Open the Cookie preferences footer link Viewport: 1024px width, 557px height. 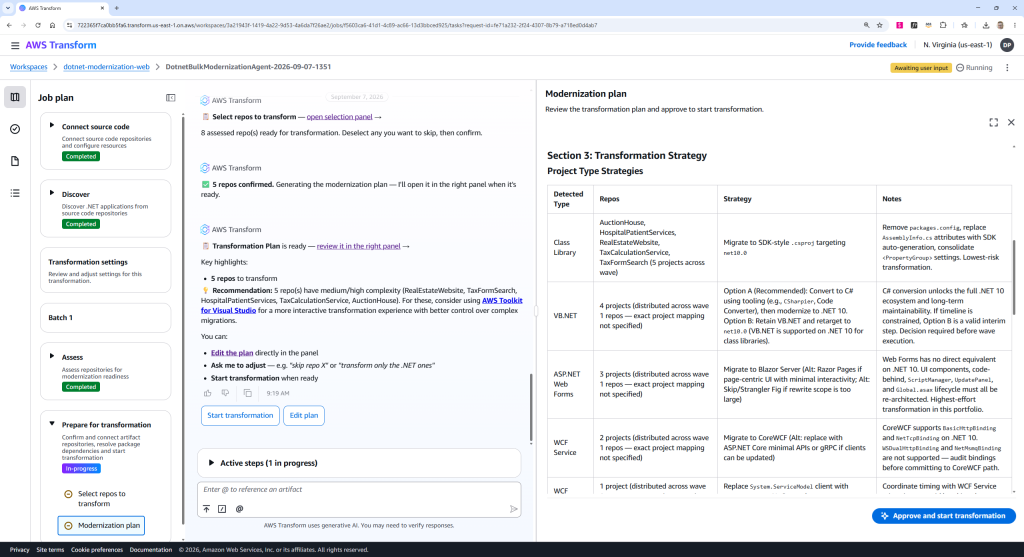(97, 550)
